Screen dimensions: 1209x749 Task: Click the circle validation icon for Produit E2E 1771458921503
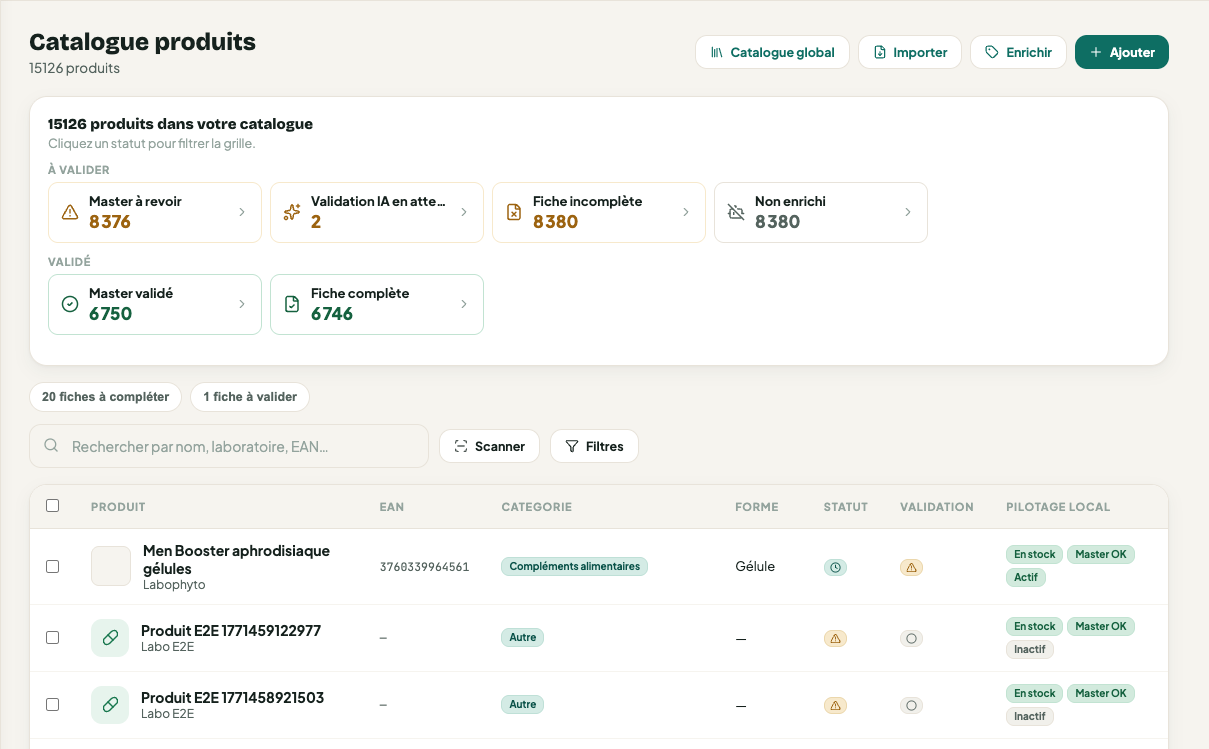click(911, 705)
